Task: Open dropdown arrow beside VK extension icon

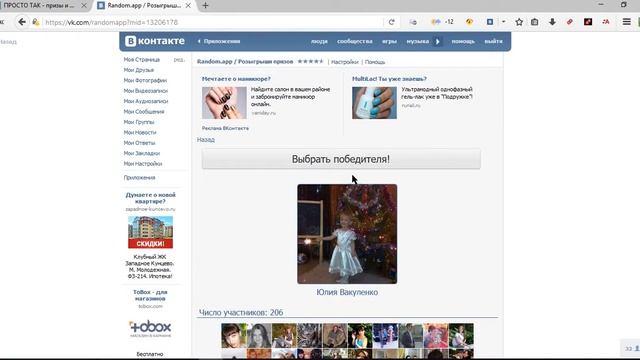Action: click(x=503, y=22)
